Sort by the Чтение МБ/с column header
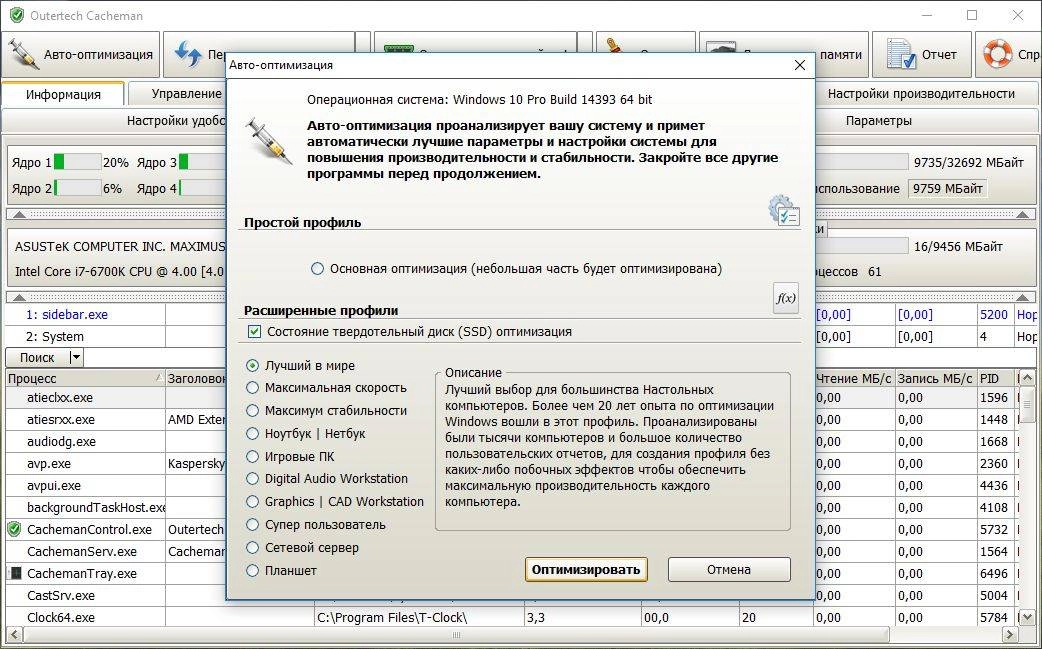This screenshot has width=1042, height=649. pyautogui.click(x=854, y=379)
